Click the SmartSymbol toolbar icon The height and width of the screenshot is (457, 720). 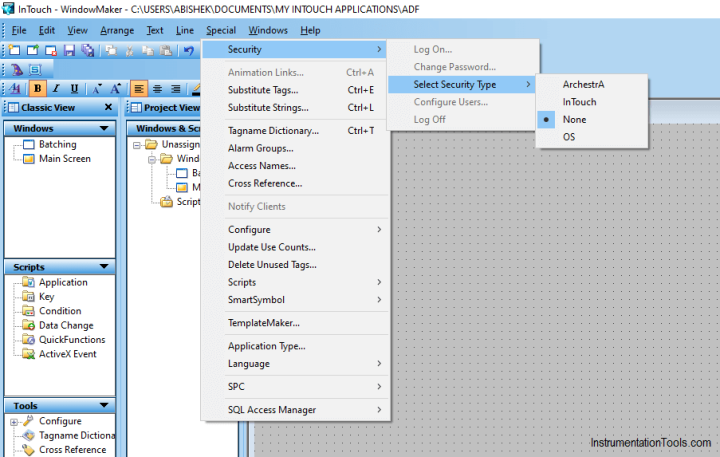(x=35, y=69)
